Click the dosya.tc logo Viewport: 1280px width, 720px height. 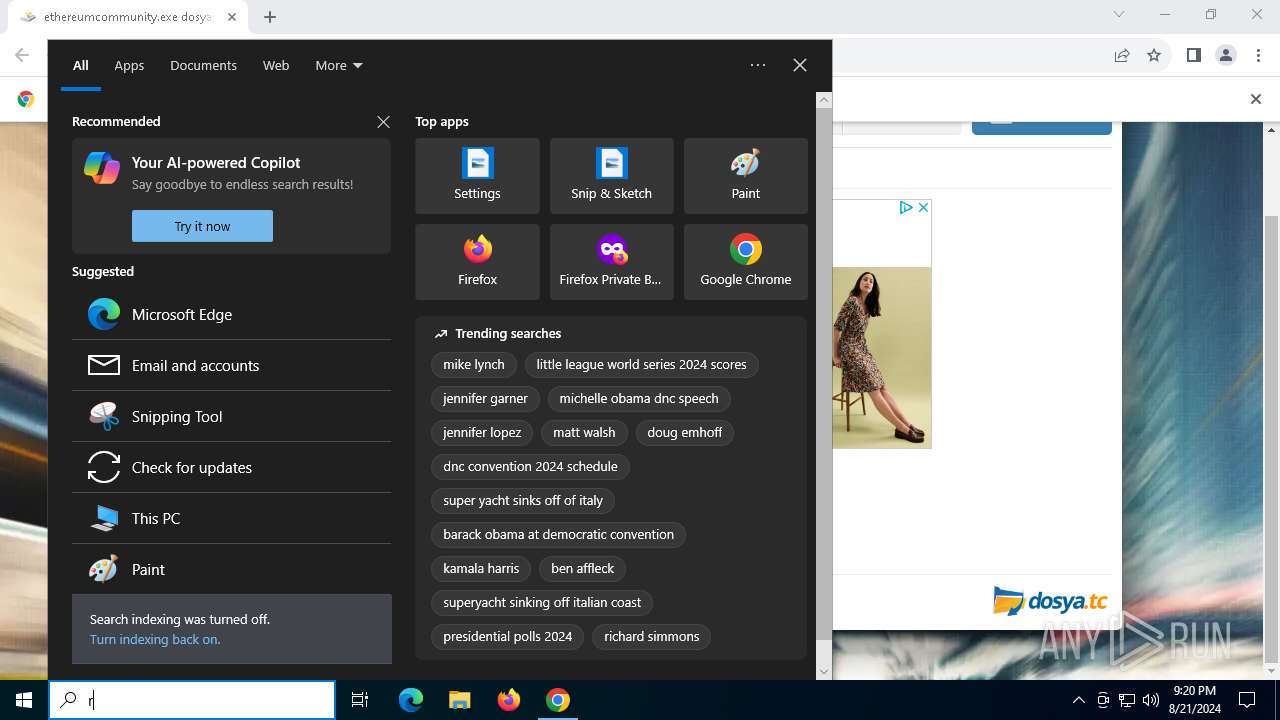1050,601
